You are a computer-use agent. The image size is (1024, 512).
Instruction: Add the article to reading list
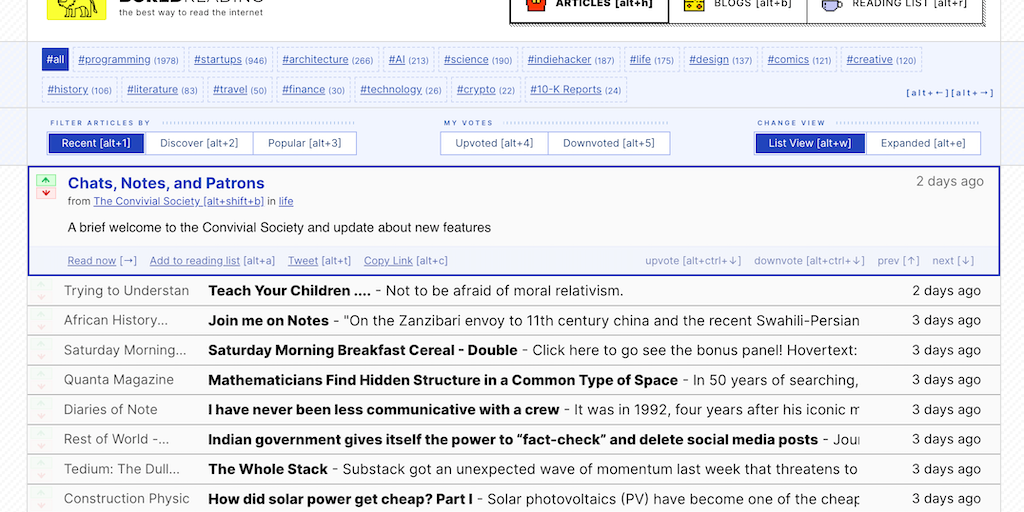(195, 261)
